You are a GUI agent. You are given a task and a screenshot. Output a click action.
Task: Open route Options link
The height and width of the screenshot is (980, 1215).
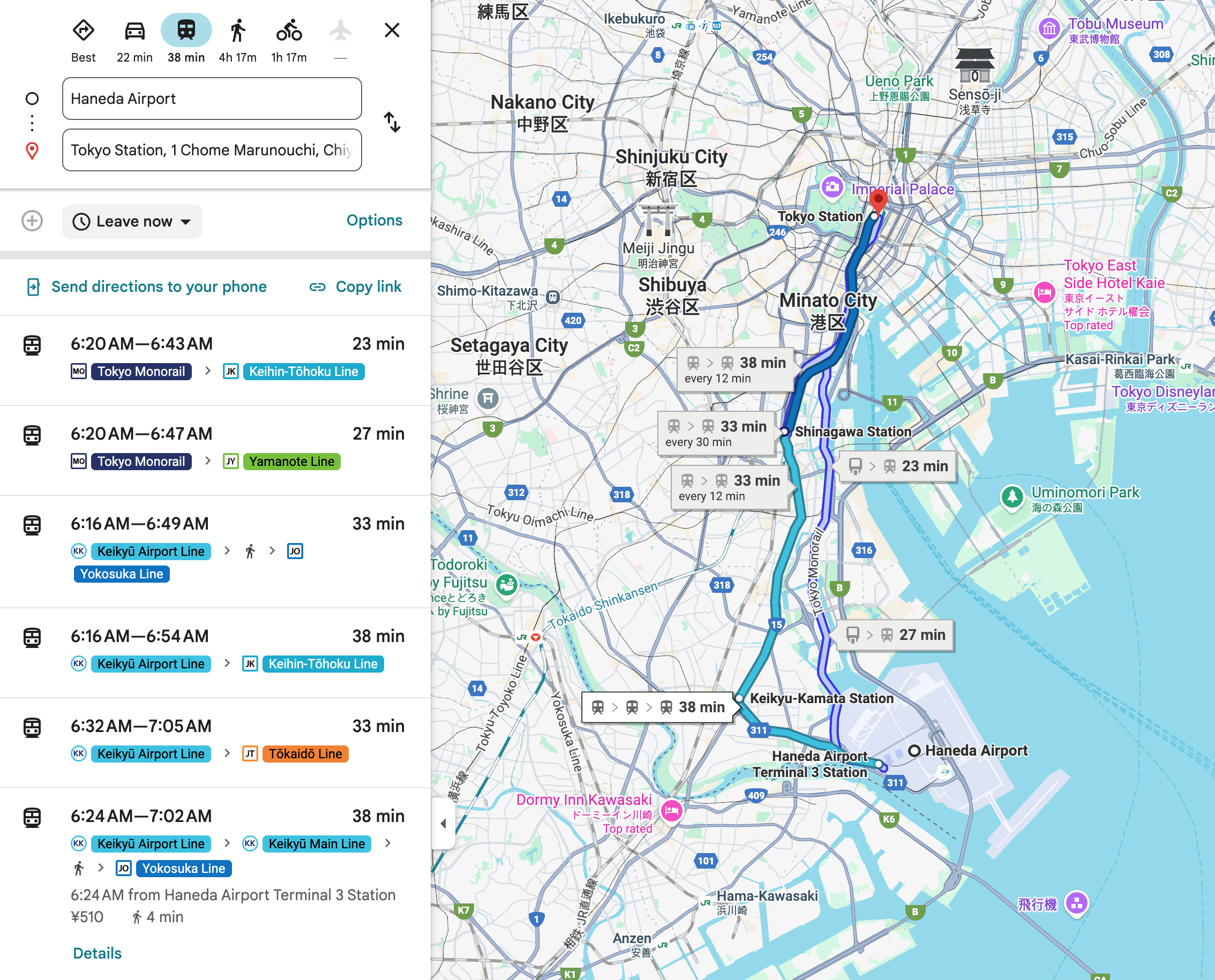click(x=374, y=220)
